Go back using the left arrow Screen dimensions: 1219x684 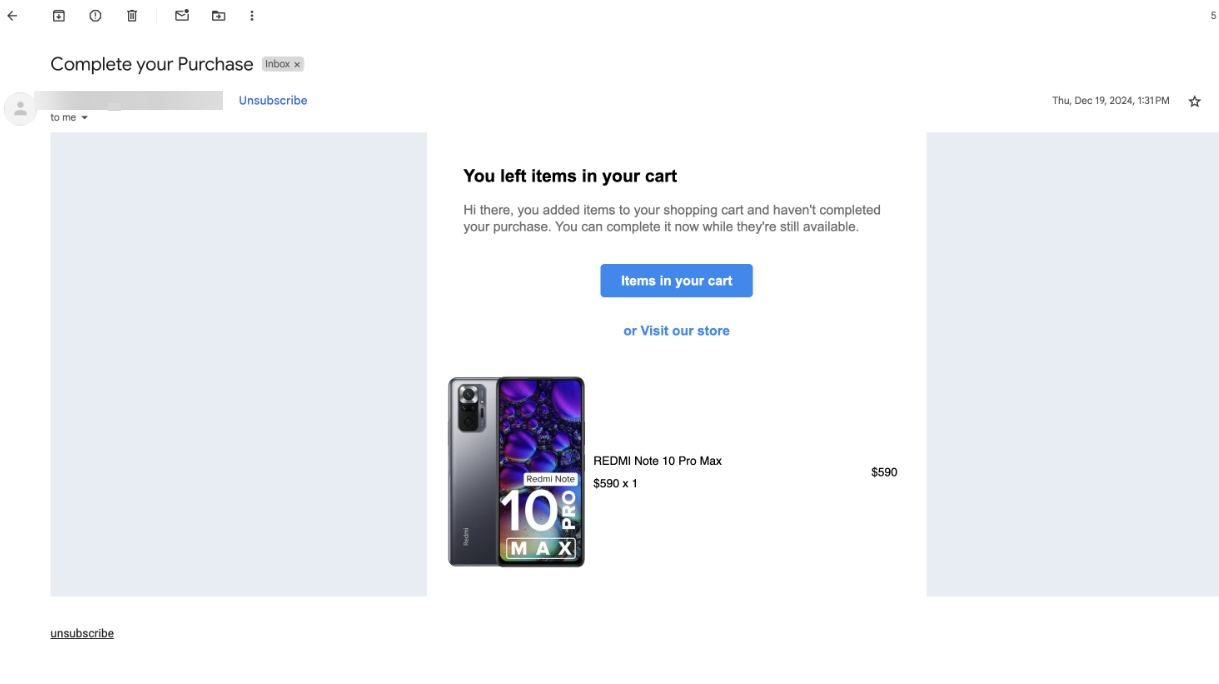[x=12, y=16]
